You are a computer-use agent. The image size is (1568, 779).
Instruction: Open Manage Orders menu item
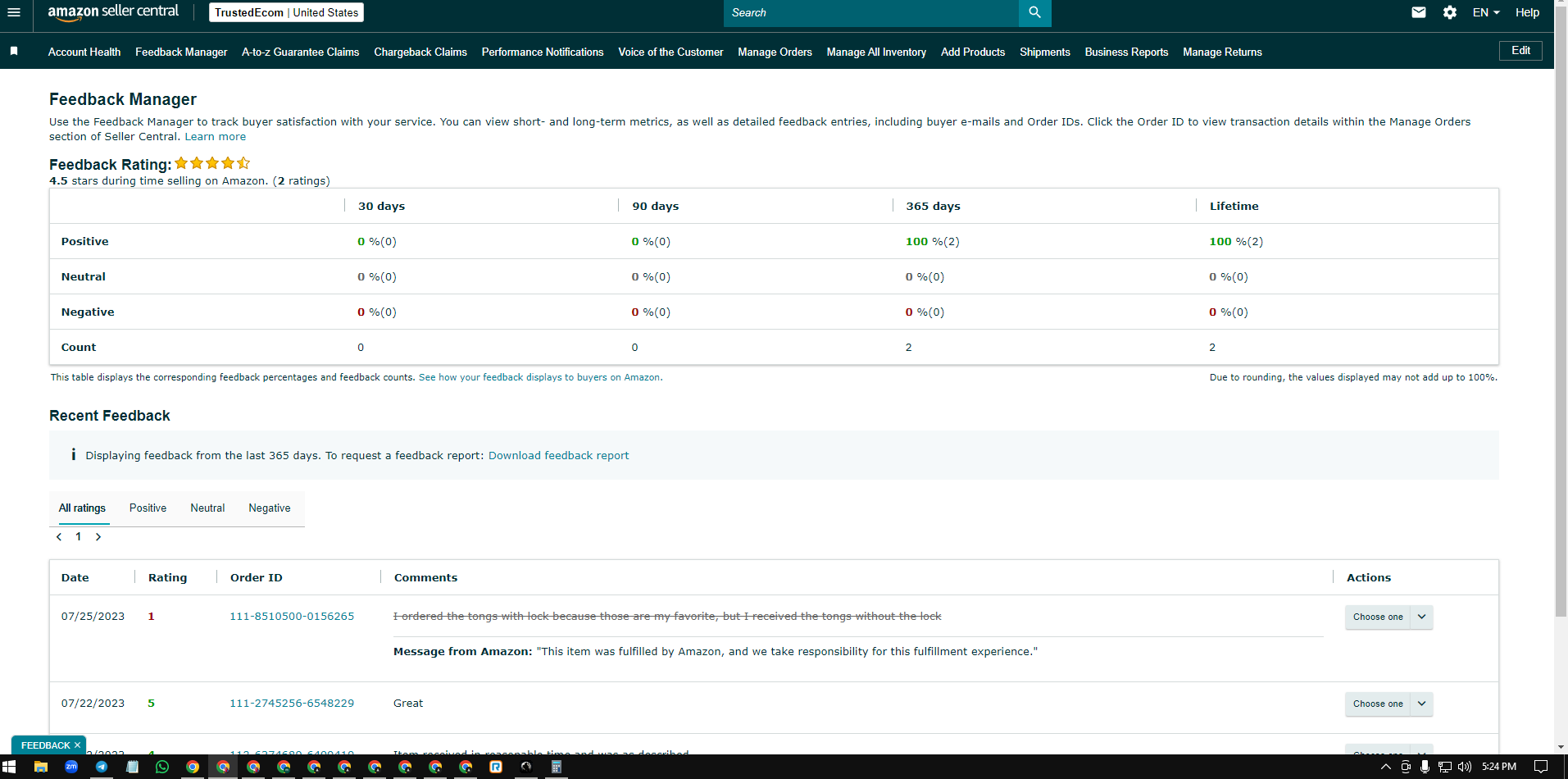[775, 52]
